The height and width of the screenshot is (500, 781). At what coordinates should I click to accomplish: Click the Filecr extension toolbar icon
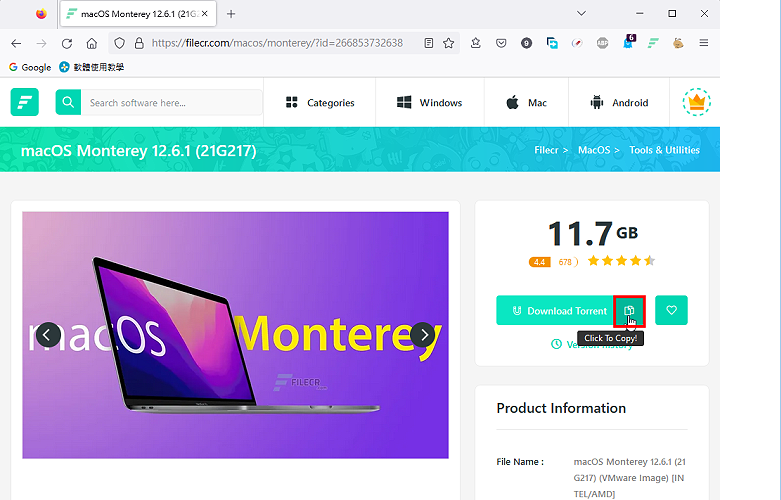(x=653, y=43)
